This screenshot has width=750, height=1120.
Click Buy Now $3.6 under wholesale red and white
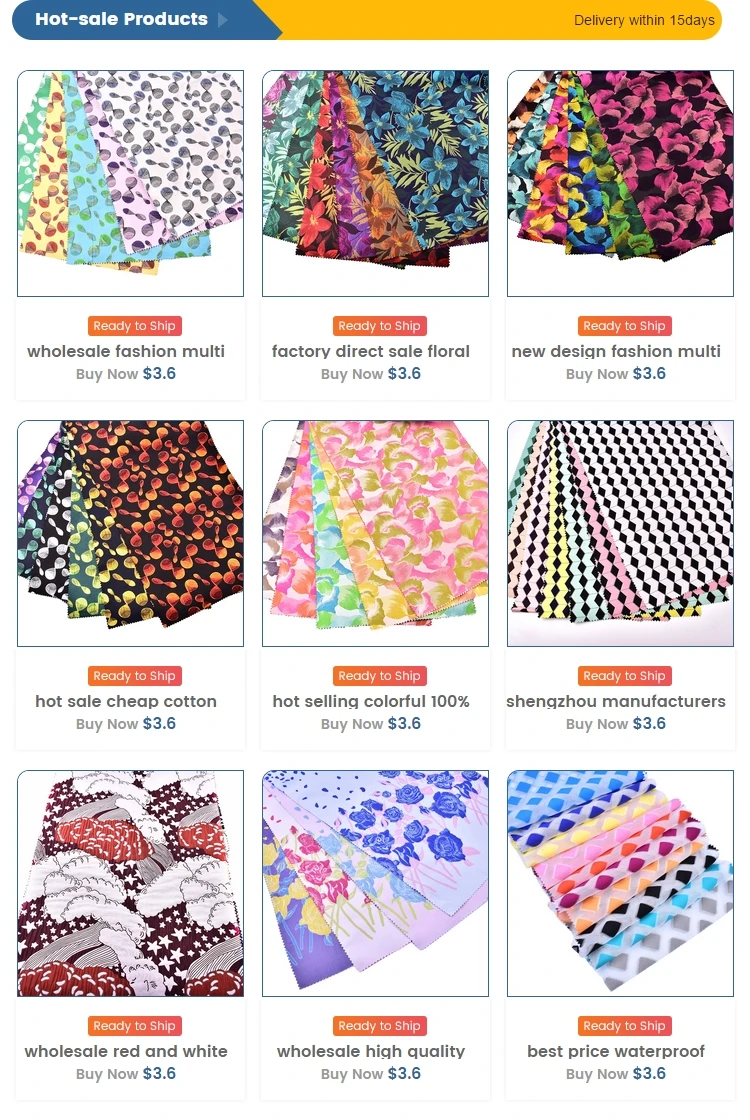click(x=126, y=1074)
